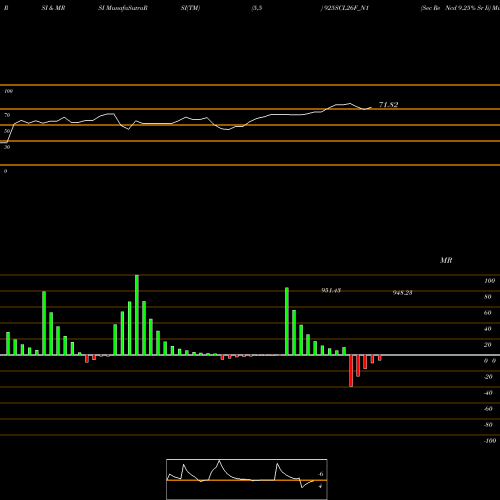
Task: Open the mini overview chart thumbnail
Action: pos(247,479)
